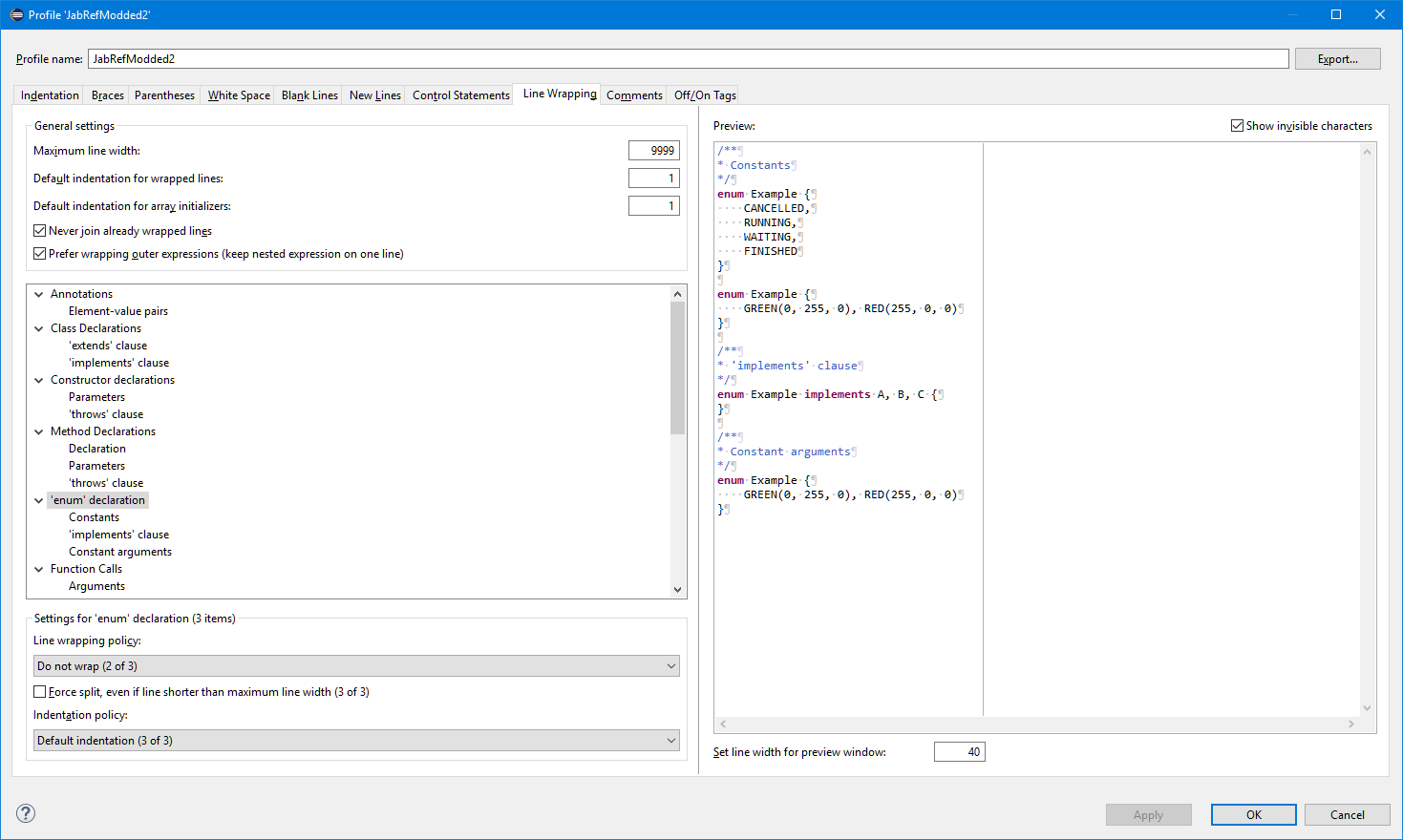The width and height of the screenshot is (1403, 840).
Task: Click the Profile name input field
Action: coord(688,59)
